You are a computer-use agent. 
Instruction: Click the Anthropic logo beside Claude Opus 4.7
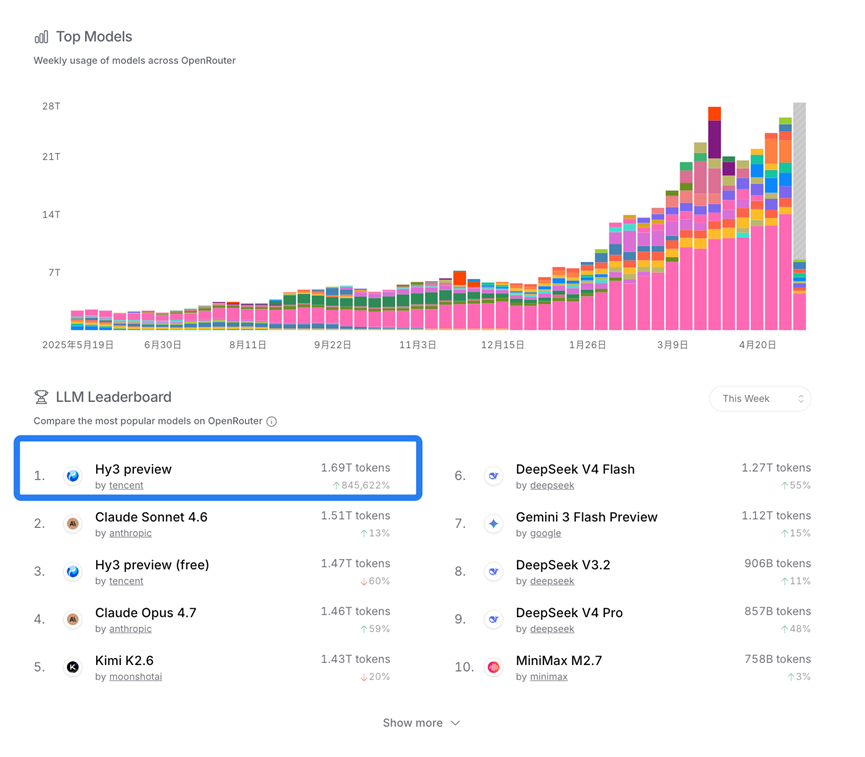click(72, 620)
